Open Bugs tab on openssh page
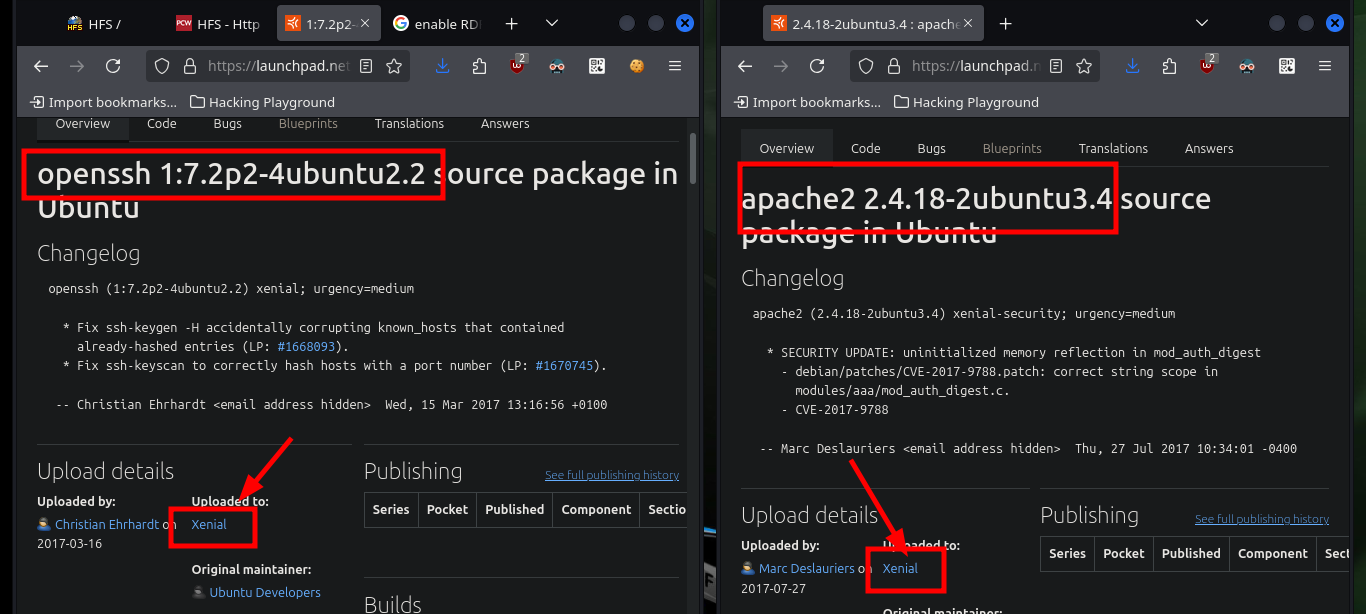This screenshot has height=614, width=1366. (228, 124)
